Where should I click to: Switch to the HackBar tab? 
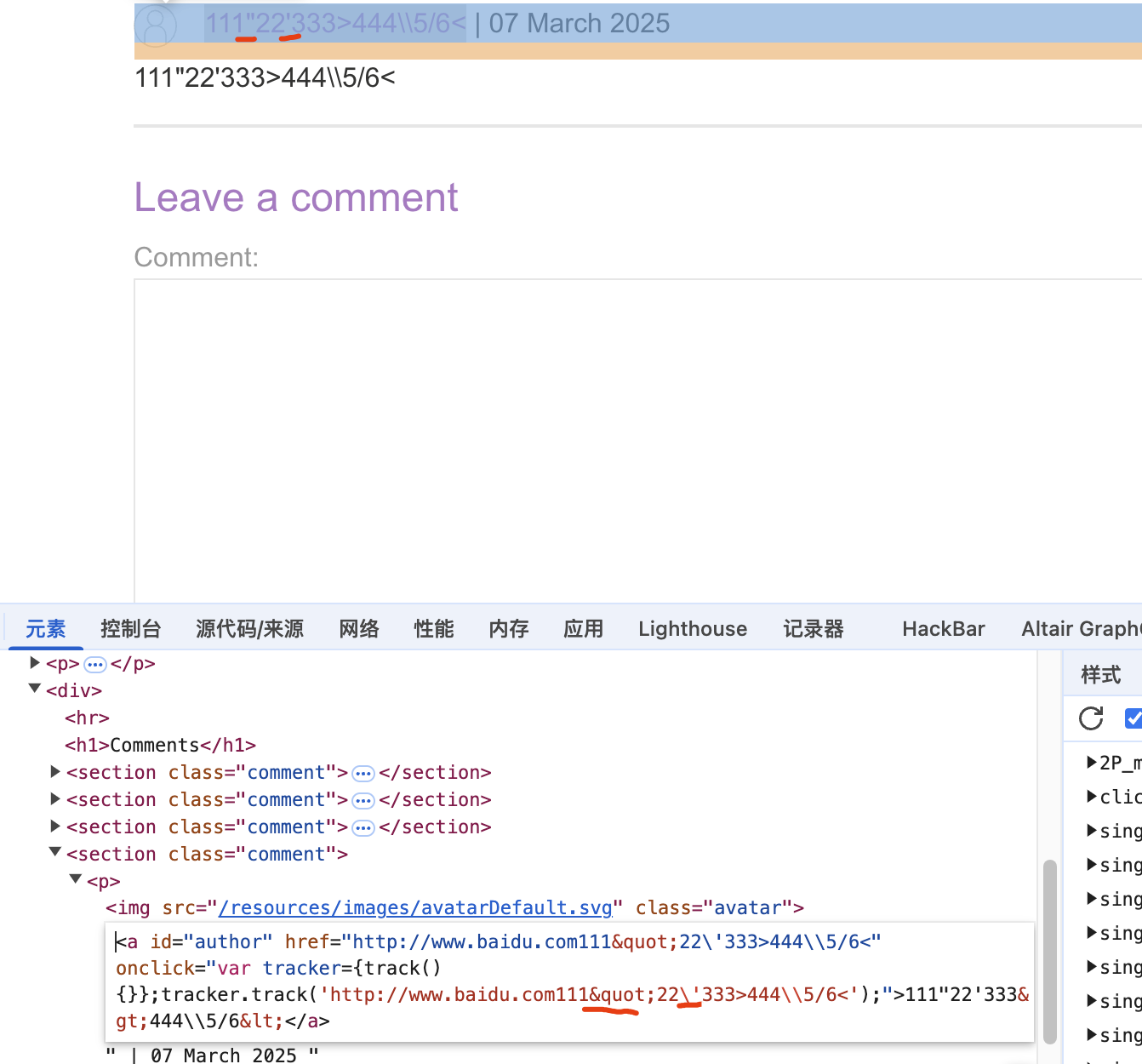(x=943, y=629)
